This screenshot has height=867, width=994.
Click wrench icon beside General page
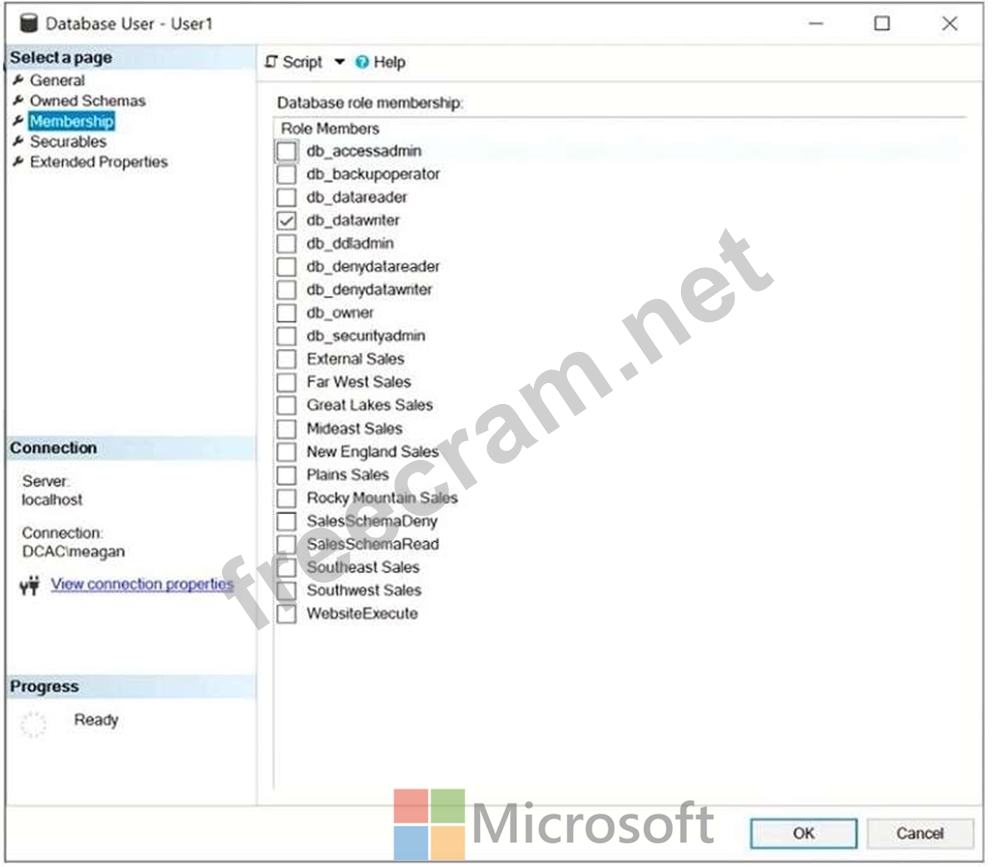pos(17,80)
